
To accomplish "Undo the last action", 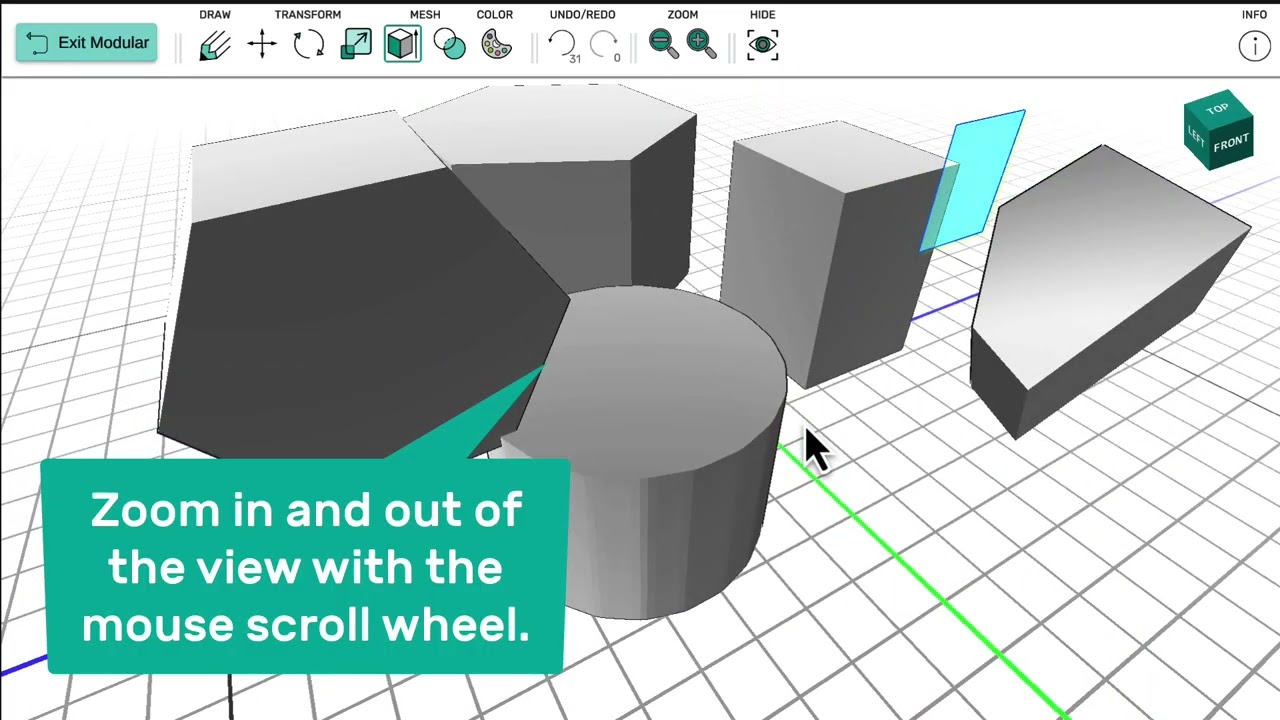I will click(x=562, y=44).
